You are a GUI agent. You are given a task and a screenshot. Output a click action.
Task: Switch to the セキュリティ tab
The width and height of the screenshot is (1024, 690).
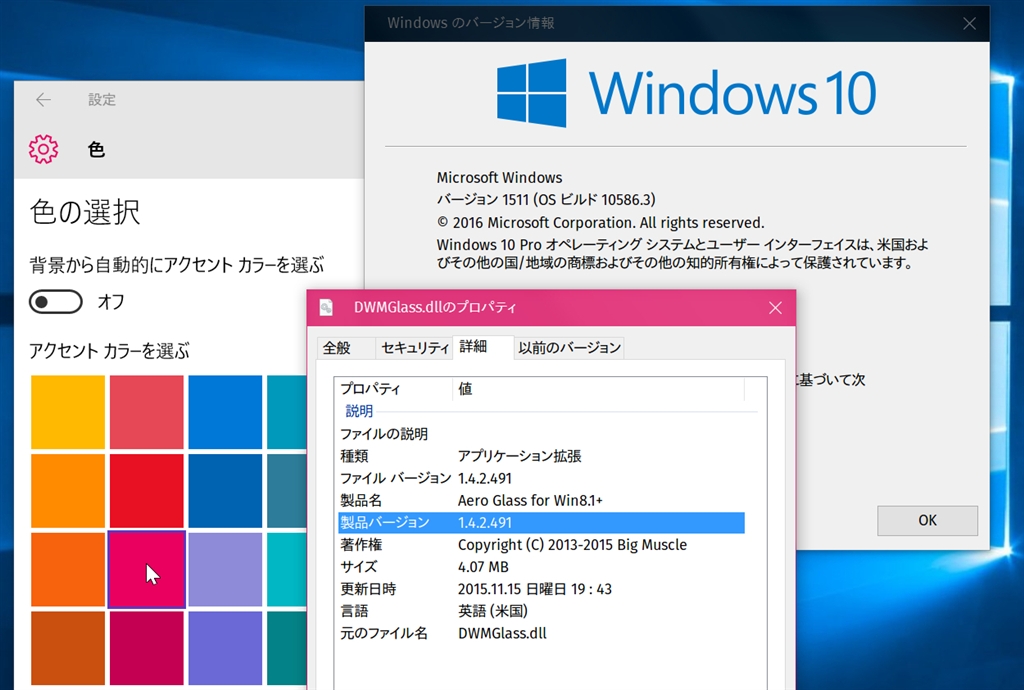[x=414, y=348]
